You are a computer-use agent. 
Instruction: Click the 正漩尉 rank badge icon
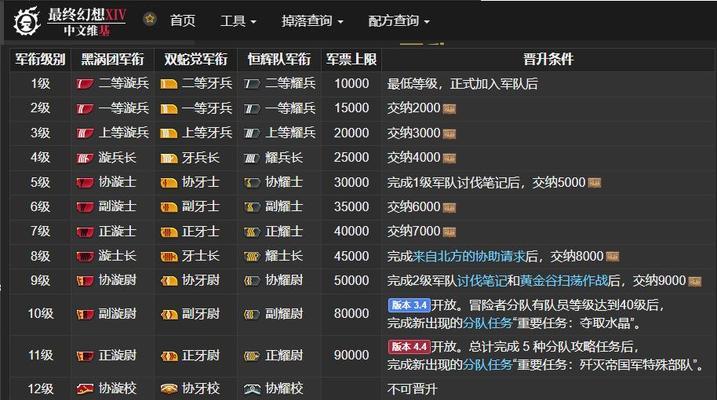click(x=85, y=356)
